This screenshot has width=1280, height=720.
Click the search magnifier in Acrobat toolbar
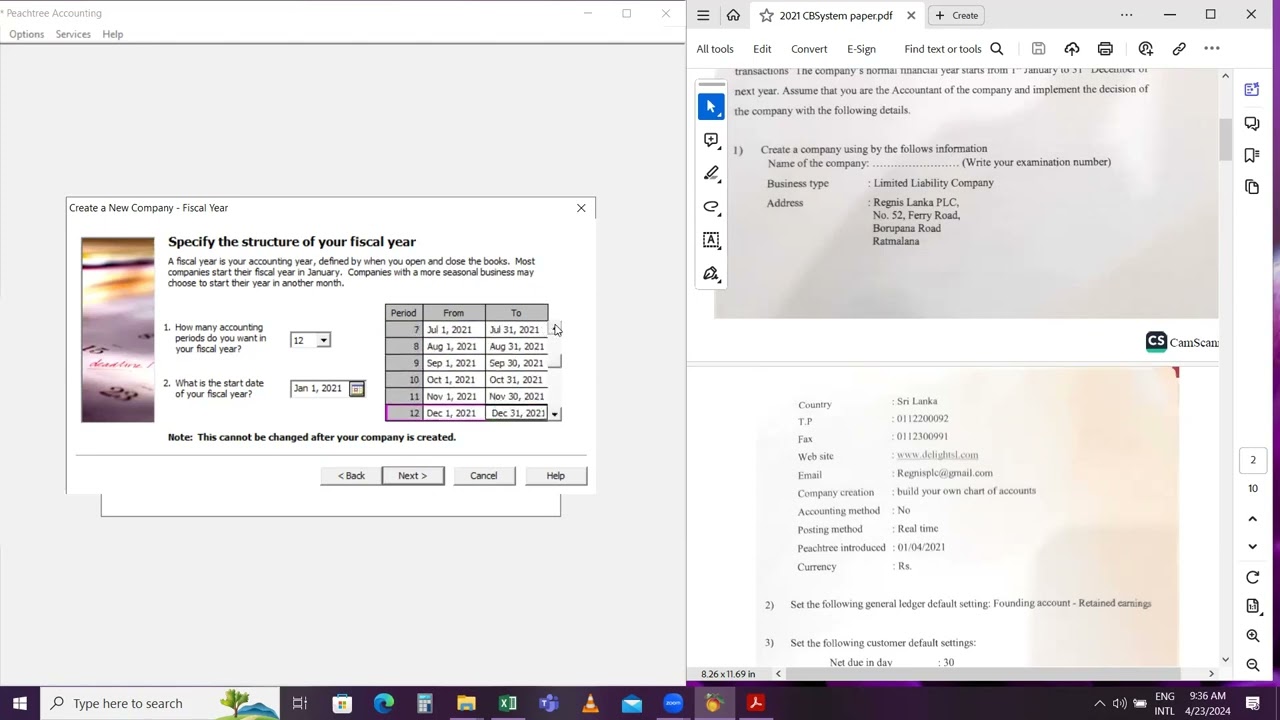click(x=996, y=49)
